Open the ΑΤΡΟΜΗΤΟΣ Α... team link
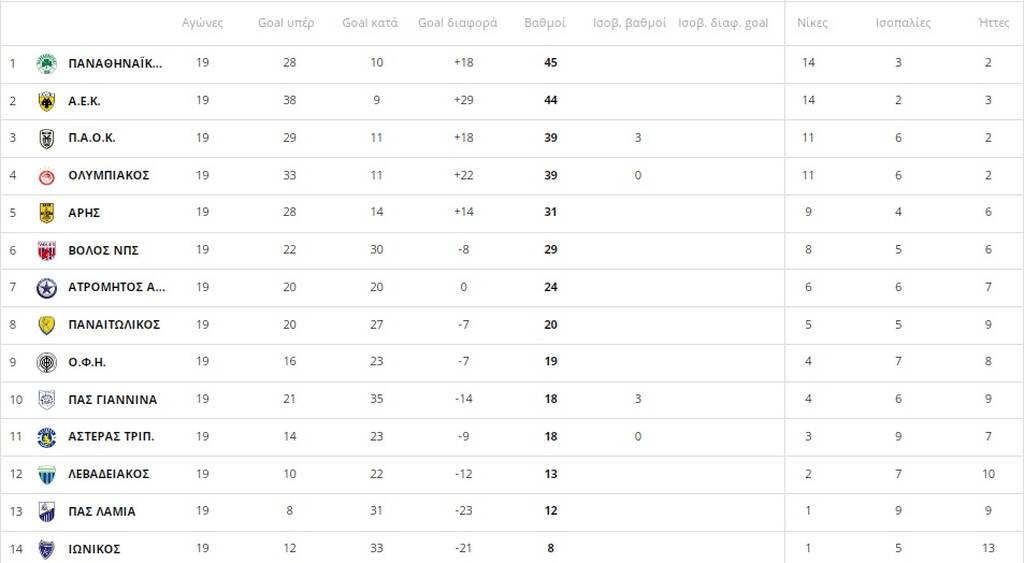The height and width of the screenshot is (563, 1024). tap(117, 287)
